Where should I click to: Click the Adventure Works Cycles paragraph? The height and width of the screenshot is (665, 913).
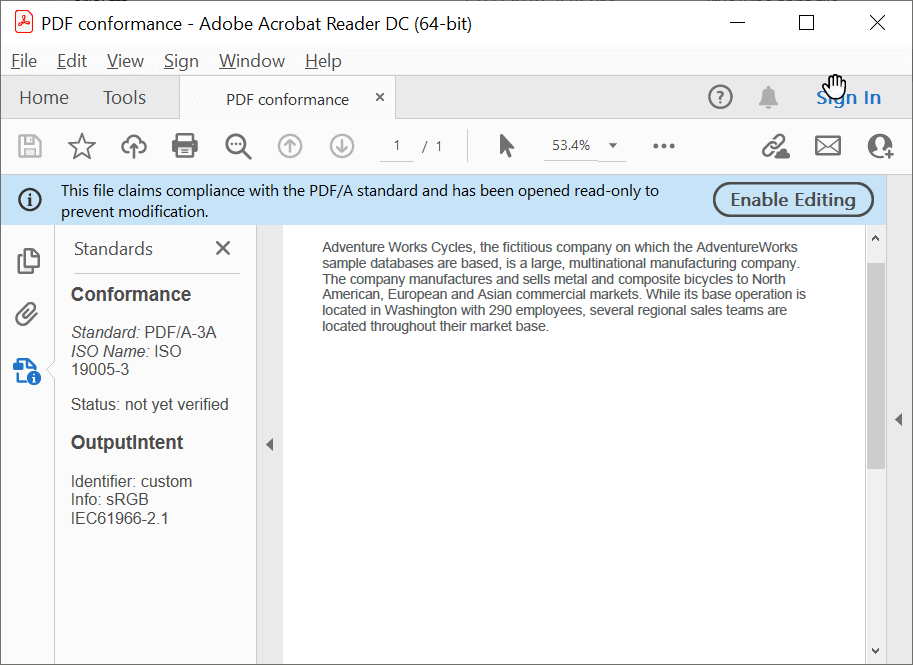pos(564,286)
